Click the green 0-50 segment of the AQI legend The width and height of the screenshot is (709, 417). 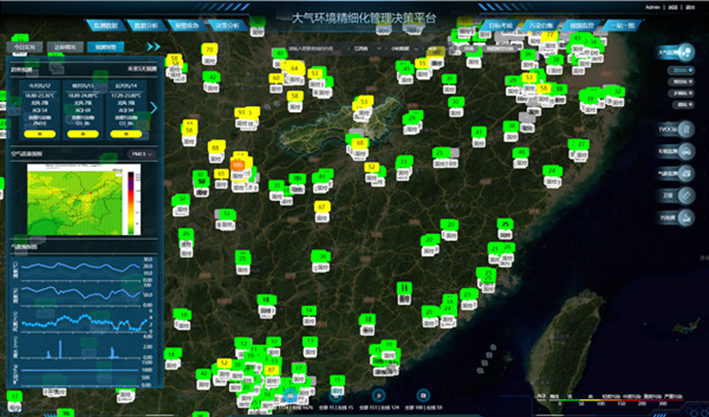[x=570, y=400]
